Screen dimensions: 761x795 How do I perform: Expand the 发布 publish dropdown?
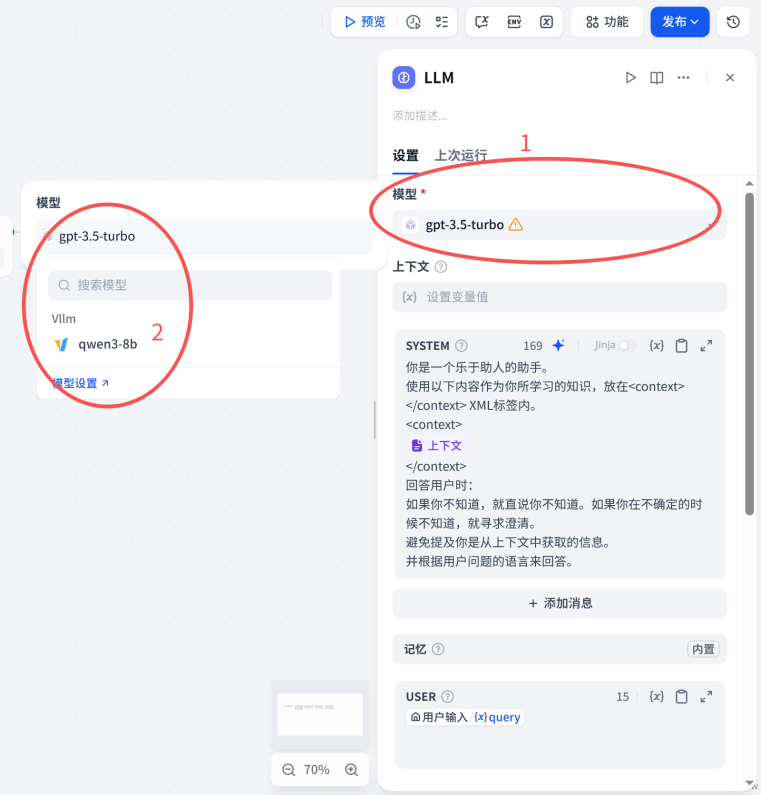(680, 22)
